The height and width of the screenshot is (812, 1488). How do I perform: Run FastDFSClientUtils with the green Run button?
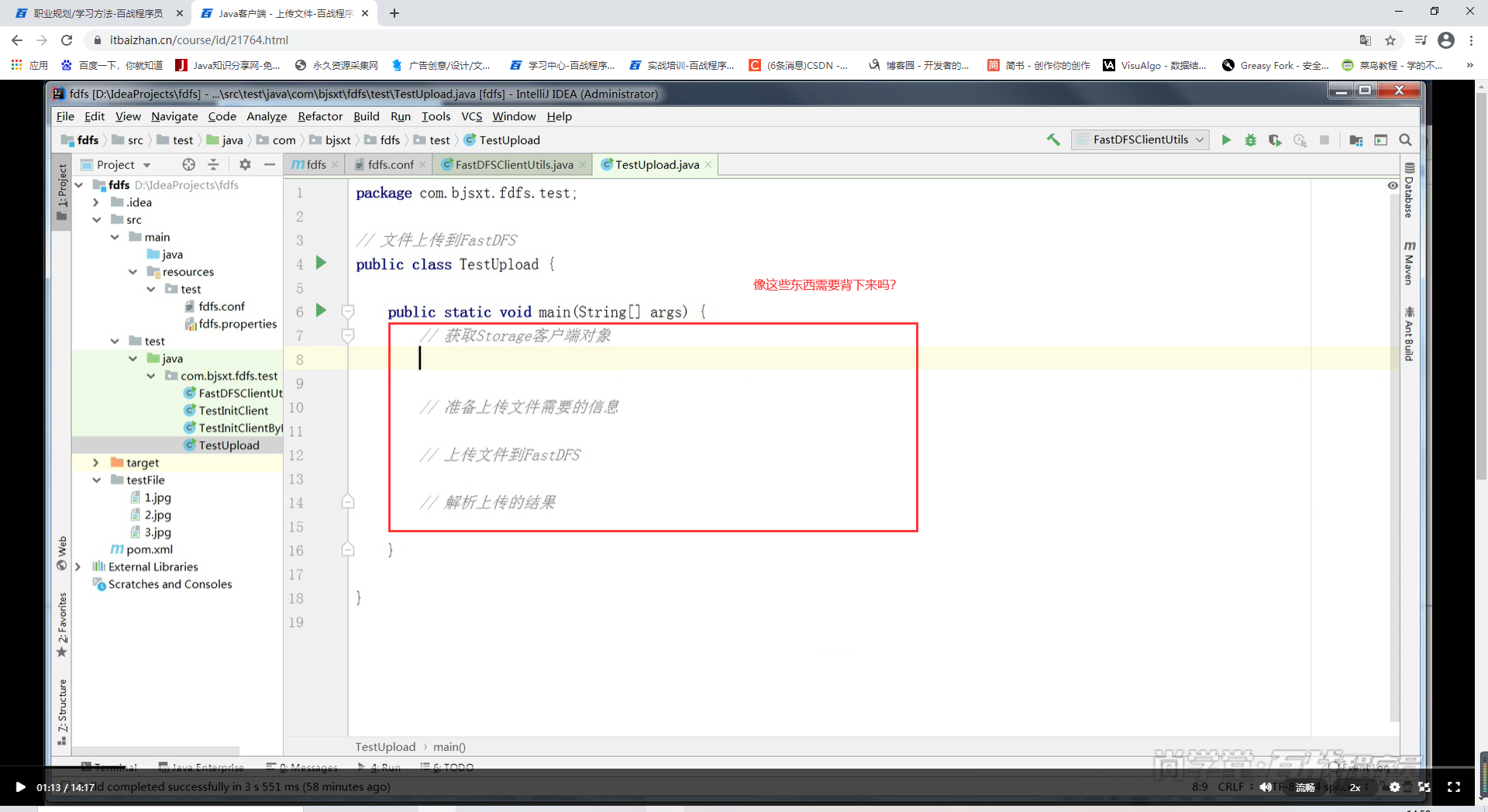pos(1226,139)
